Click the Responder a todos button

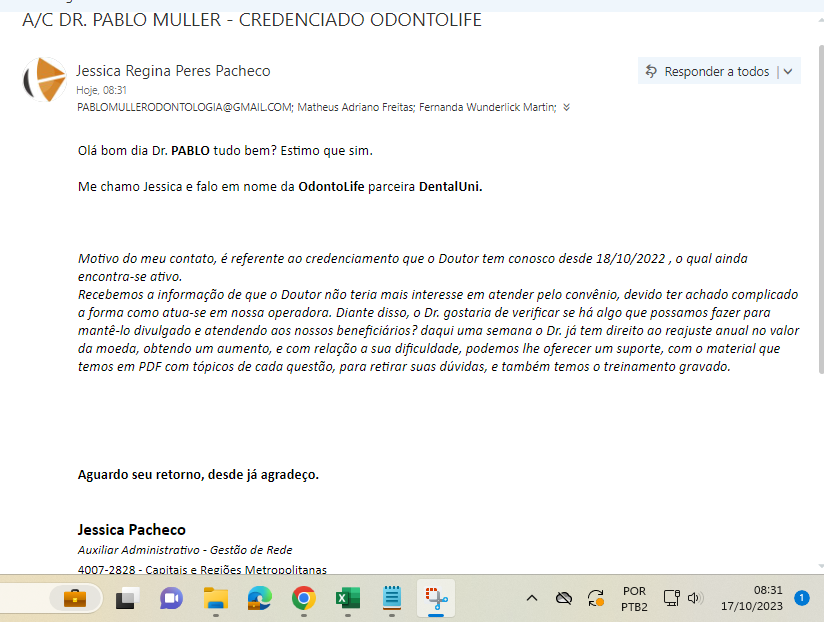tap(707, 71)
